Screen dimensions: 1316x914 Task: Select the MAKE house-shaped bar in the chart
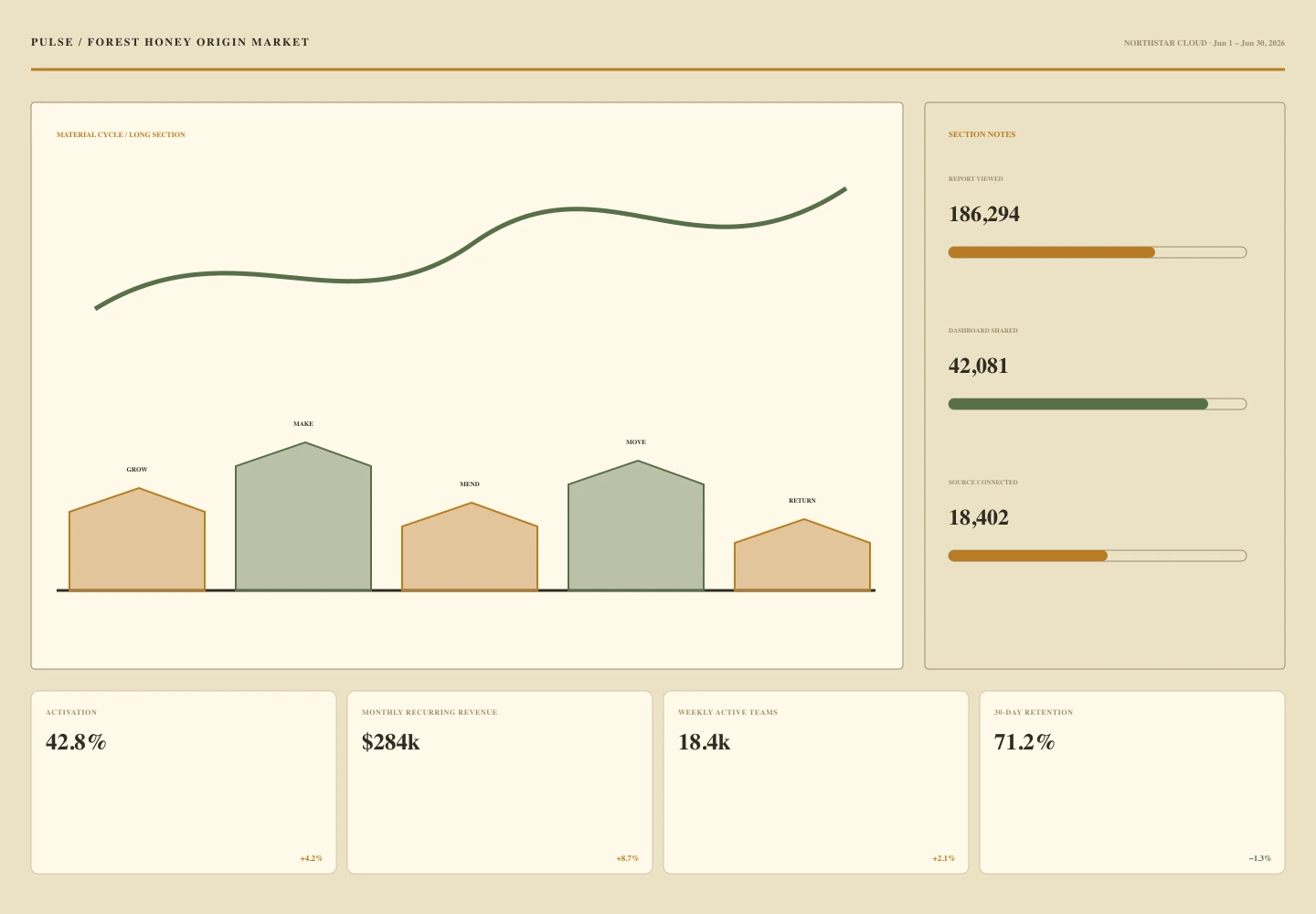click(303, 516)
